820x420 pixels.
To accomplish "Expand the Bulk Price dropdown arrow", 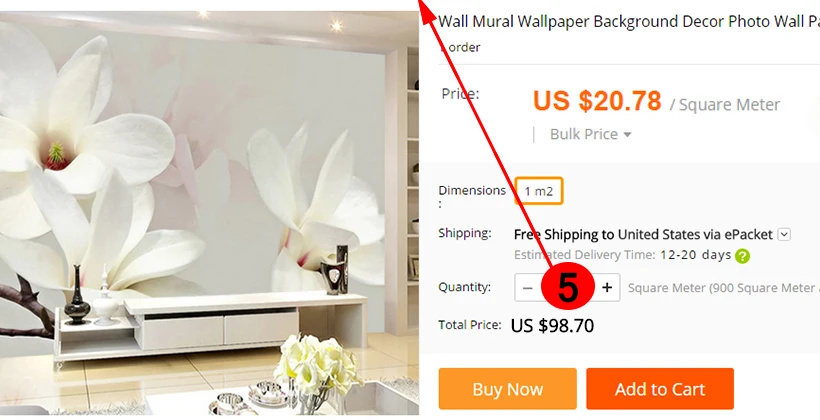I will 628,135.
